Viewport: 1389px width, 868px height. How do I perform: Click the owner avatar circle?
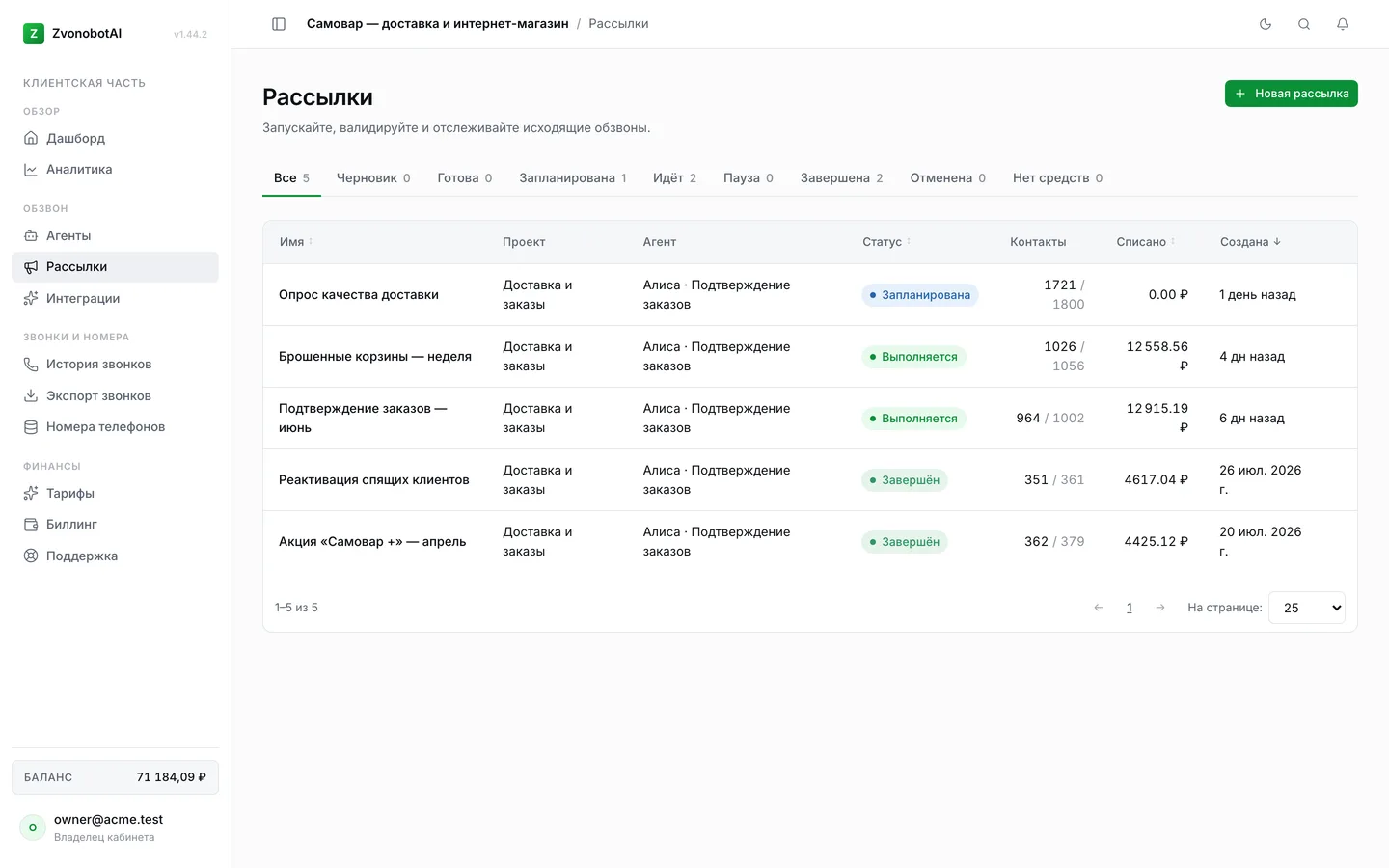(33, 827)
